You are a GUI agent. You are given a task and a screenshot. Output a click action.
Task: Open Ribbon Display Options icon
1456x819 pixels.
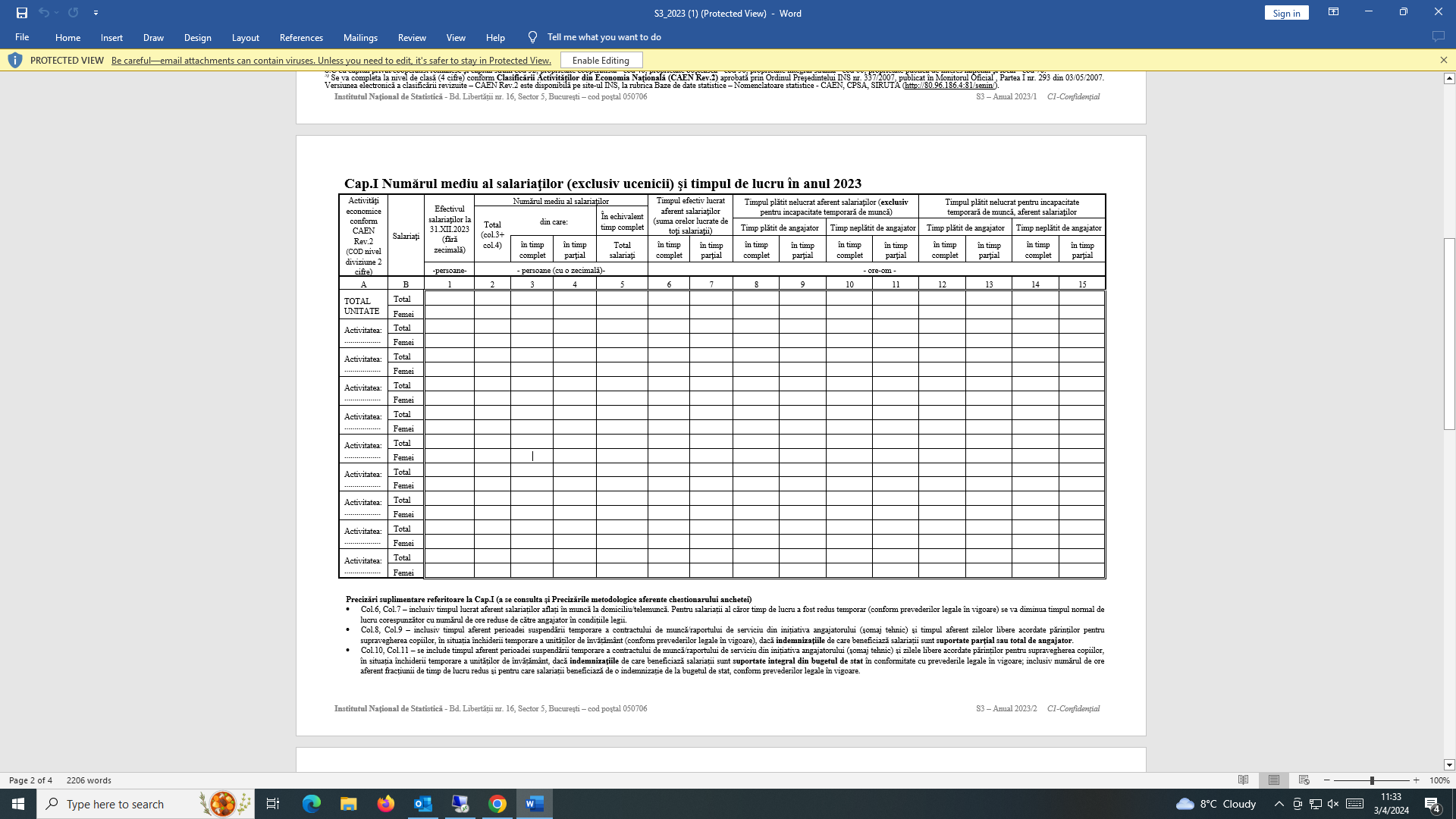click(x=1333, y=12)
